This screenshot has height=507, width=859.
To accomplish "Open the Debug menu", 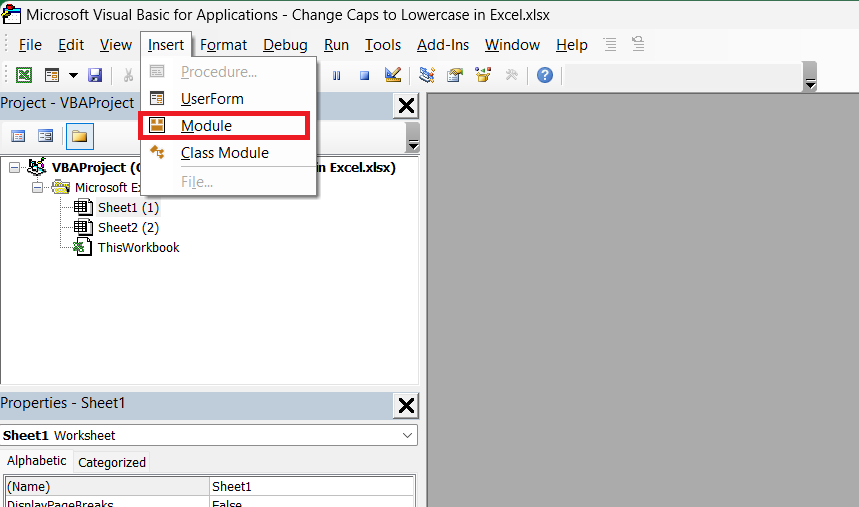I will tap(285, 45).
